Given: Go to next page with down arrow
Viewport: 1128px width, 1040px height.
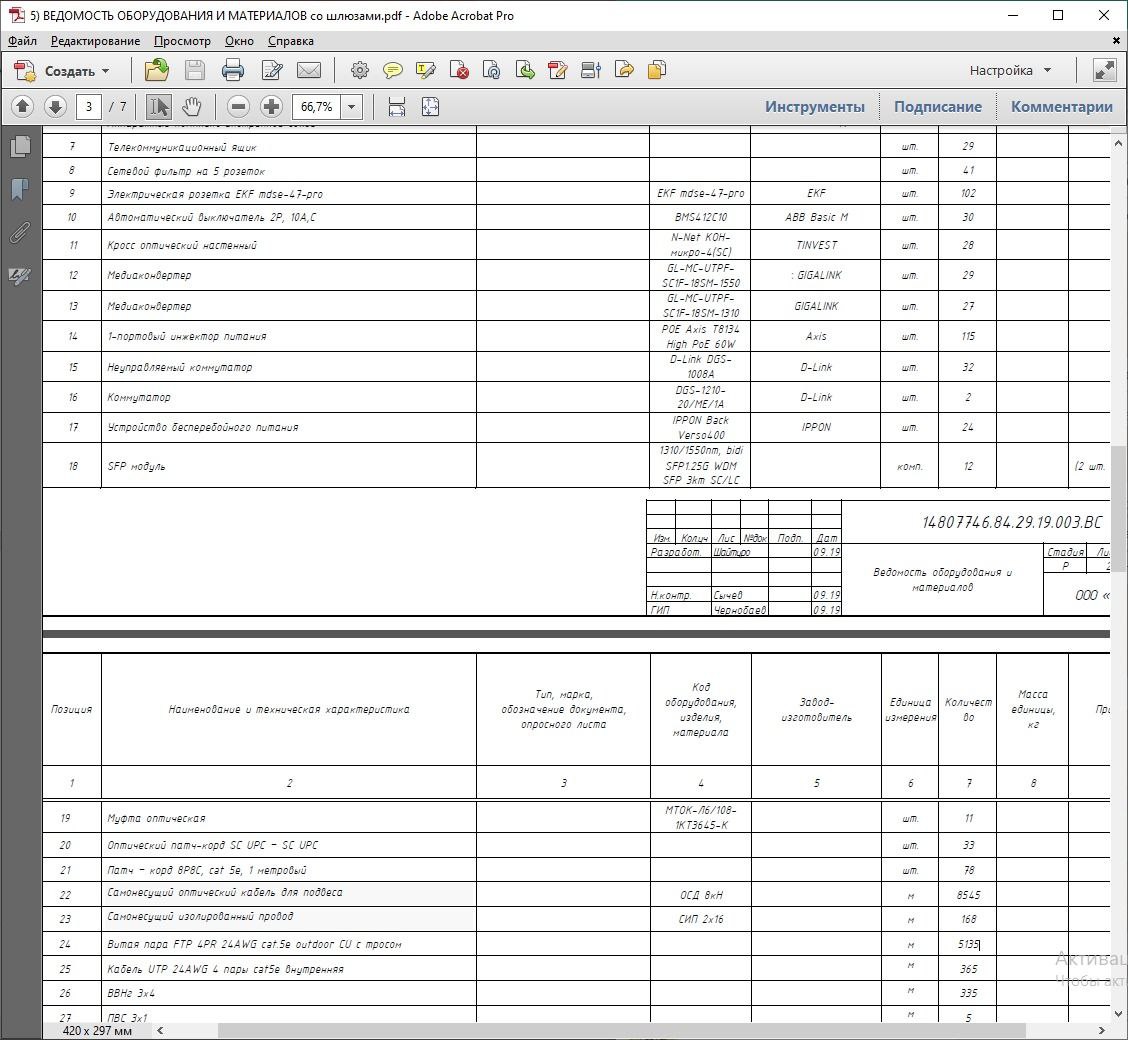Looking at the screenshot, I should click(x=55, y=107).
